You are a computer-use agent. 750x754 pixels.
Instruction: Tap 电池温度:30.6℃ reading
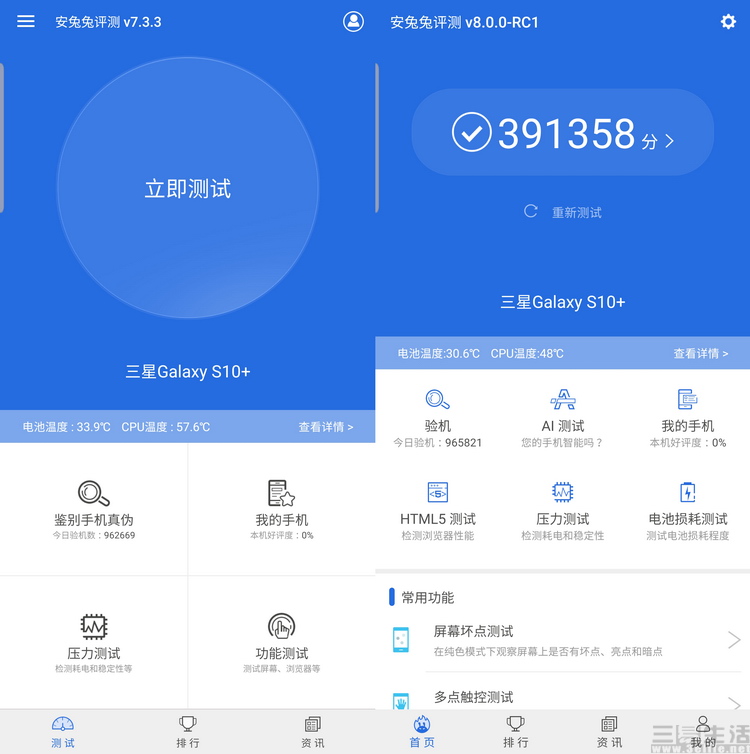(x=438, y=354)
